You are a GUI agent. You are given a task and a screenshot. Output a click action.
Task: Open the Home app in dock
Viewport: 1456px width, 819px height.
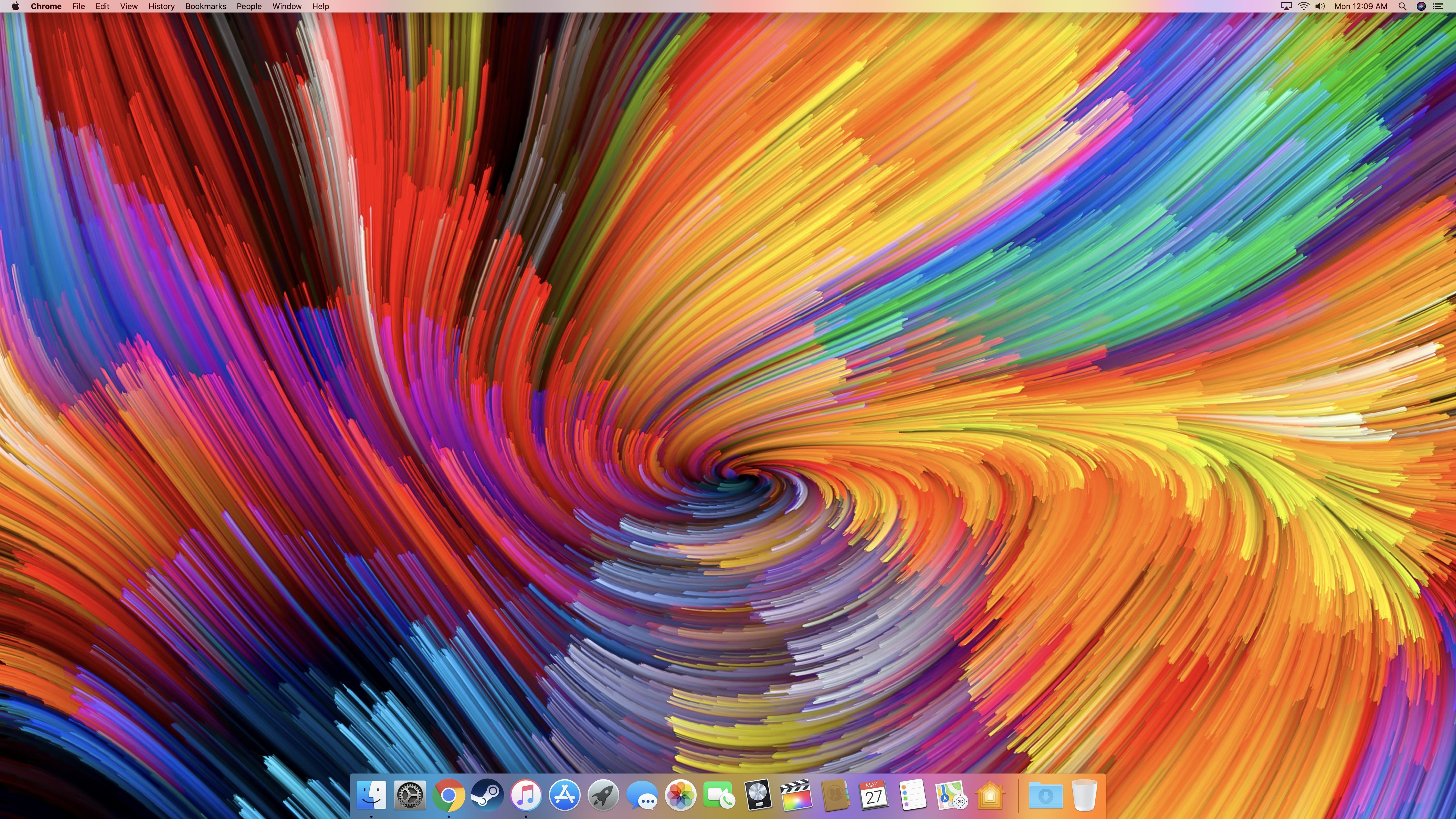tap(989, 795)
